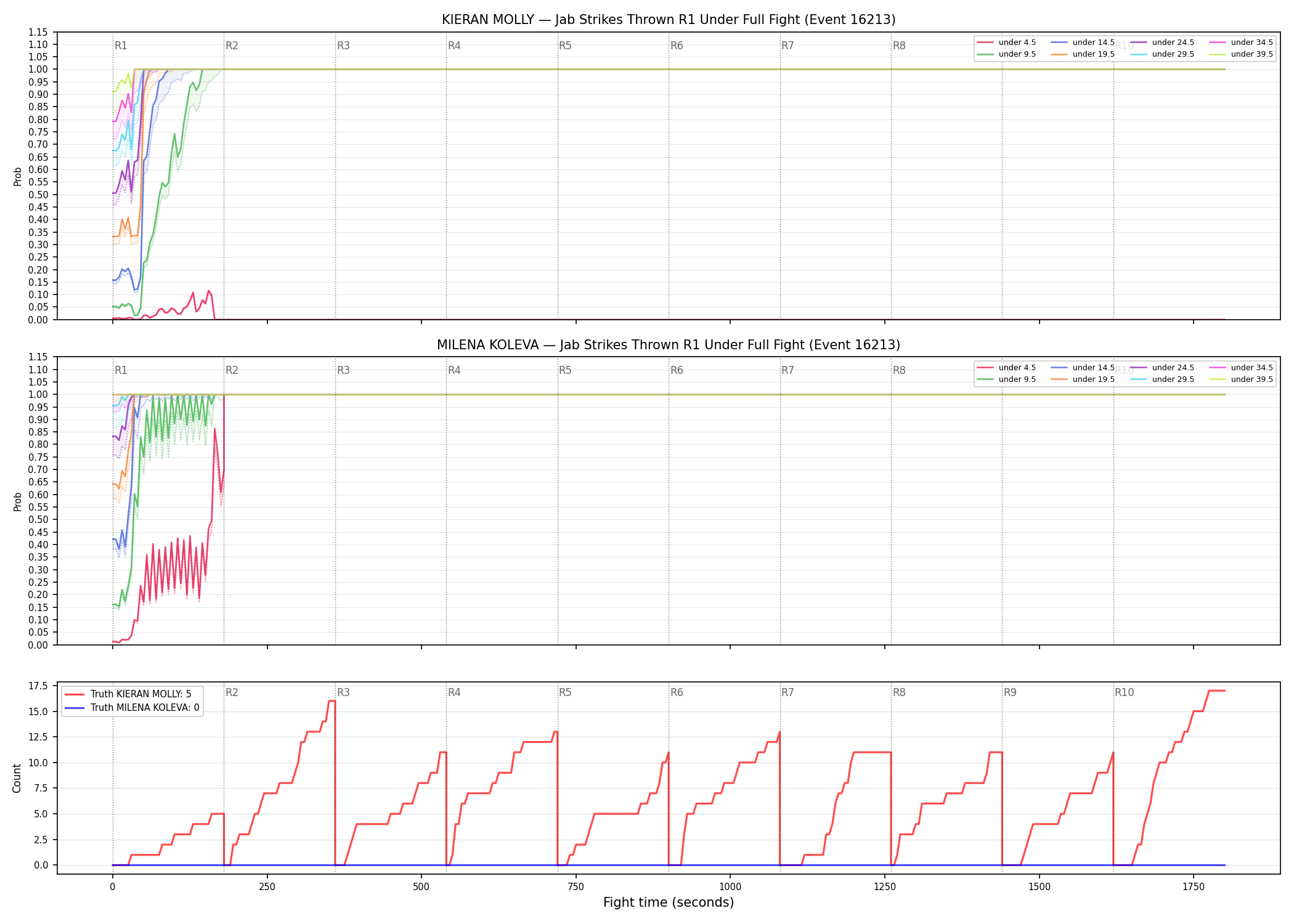Click the 750 tick label on x-axis
Viewport: 1294px width, 924px height.
(576, 887)
